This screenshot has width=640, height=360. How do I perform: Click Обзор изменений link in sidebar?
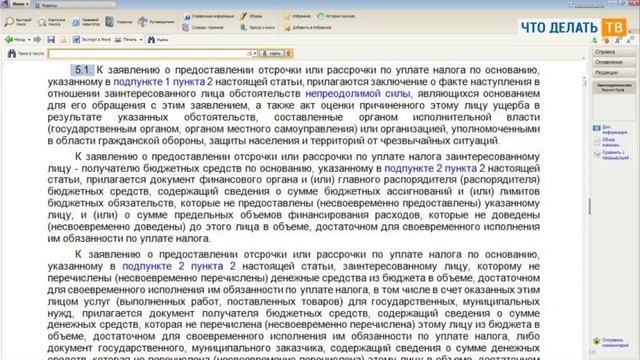pos(607,142)
